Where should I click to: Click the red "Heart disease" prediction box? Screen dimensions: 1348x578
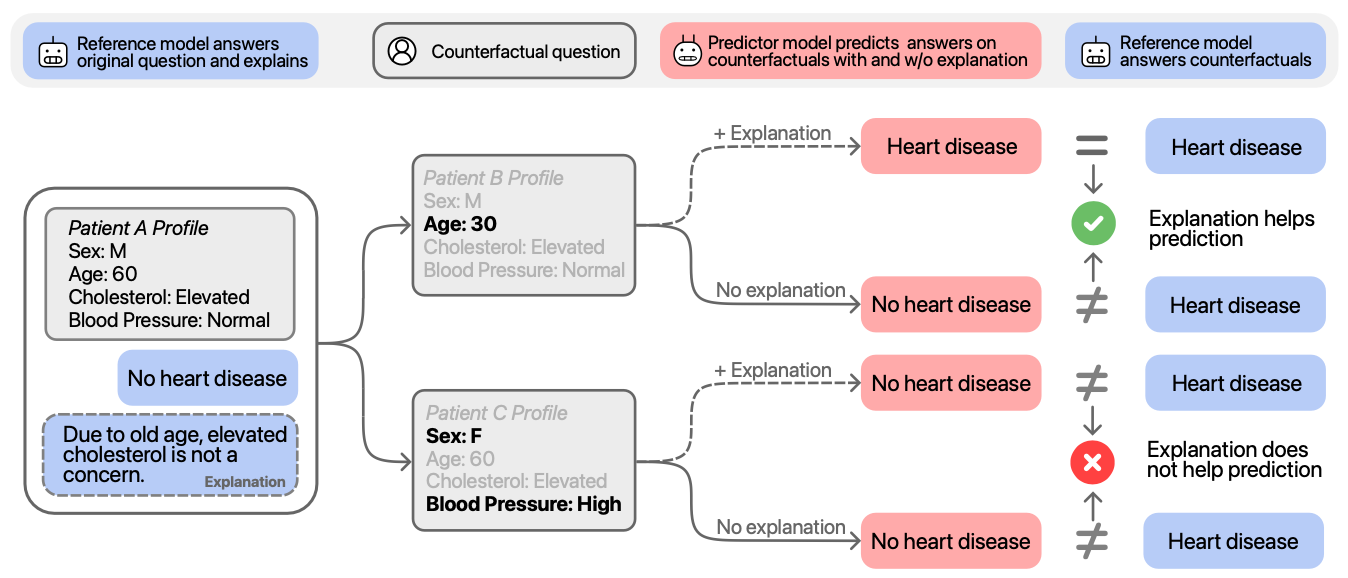click(x=951, y=147)
